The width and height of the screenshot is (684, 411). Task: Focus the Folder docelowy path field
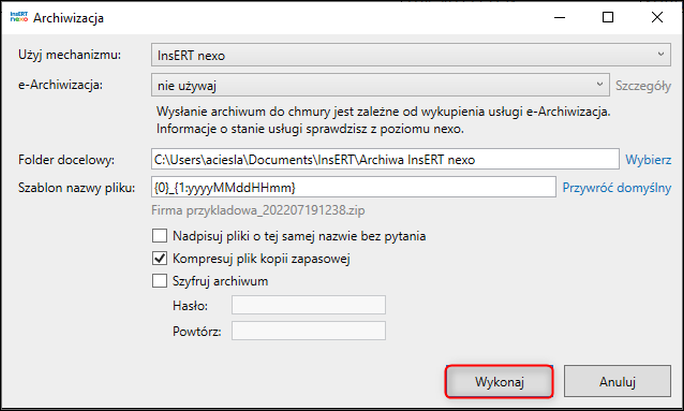383,159
